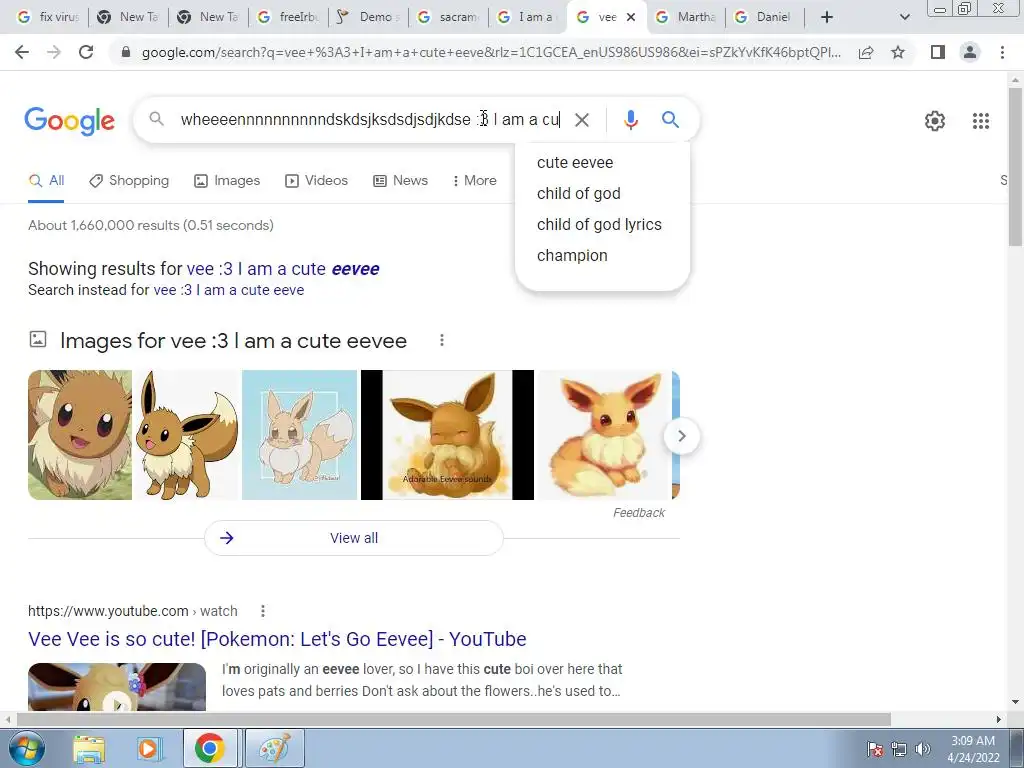Click the Action Center flag icon

pos(875,749)
